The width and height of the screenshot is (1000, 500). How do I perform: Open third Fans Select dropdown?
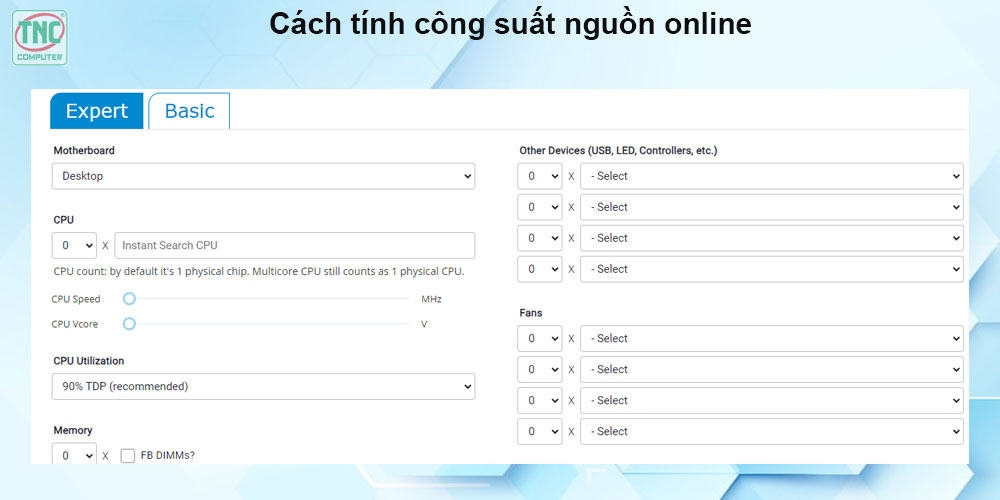772,401
